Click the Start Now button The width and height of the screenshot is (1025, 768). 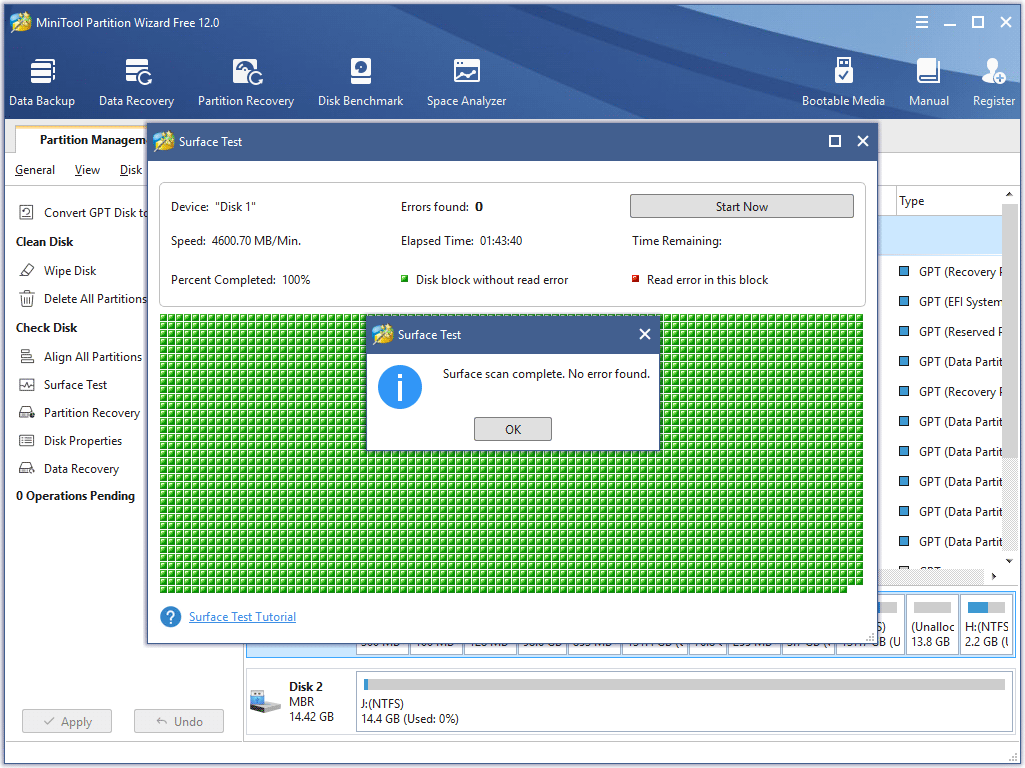pyautogui.click(x=741, y=207)
